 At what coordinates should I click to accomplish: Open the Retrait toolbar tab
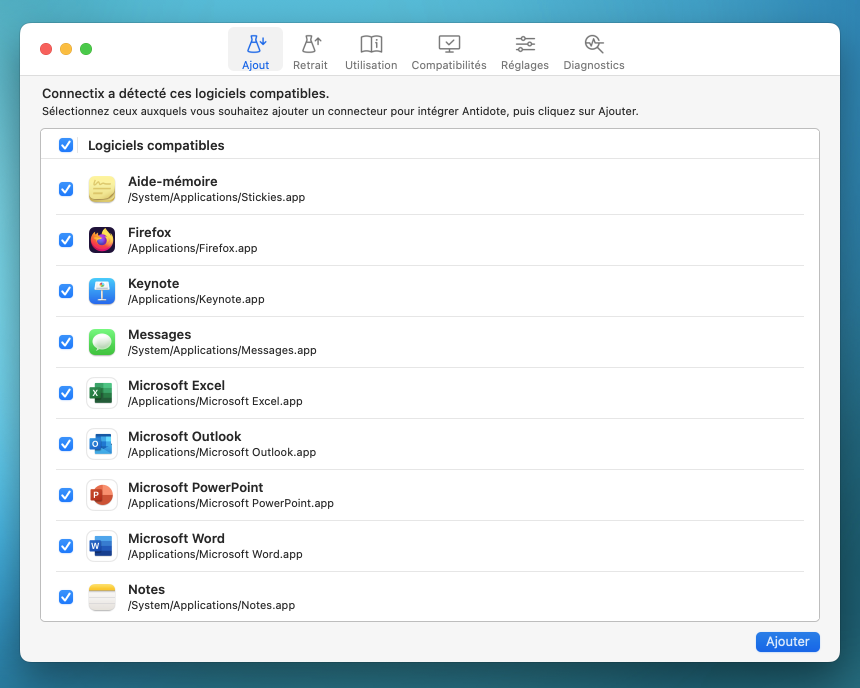click(x=310, y=51)
